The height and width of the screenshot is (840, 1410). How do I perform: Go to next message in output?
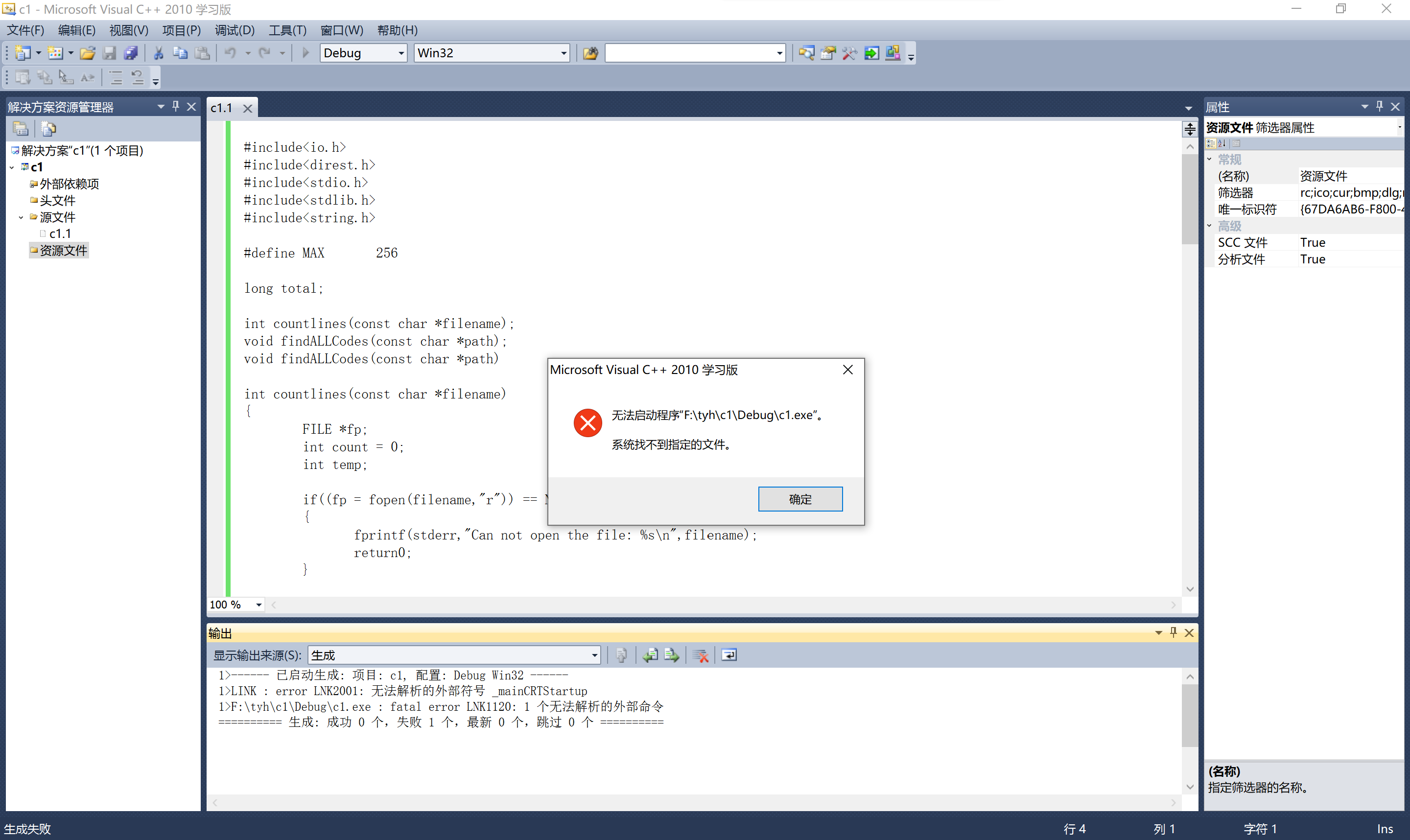click(x=672, y=655)
